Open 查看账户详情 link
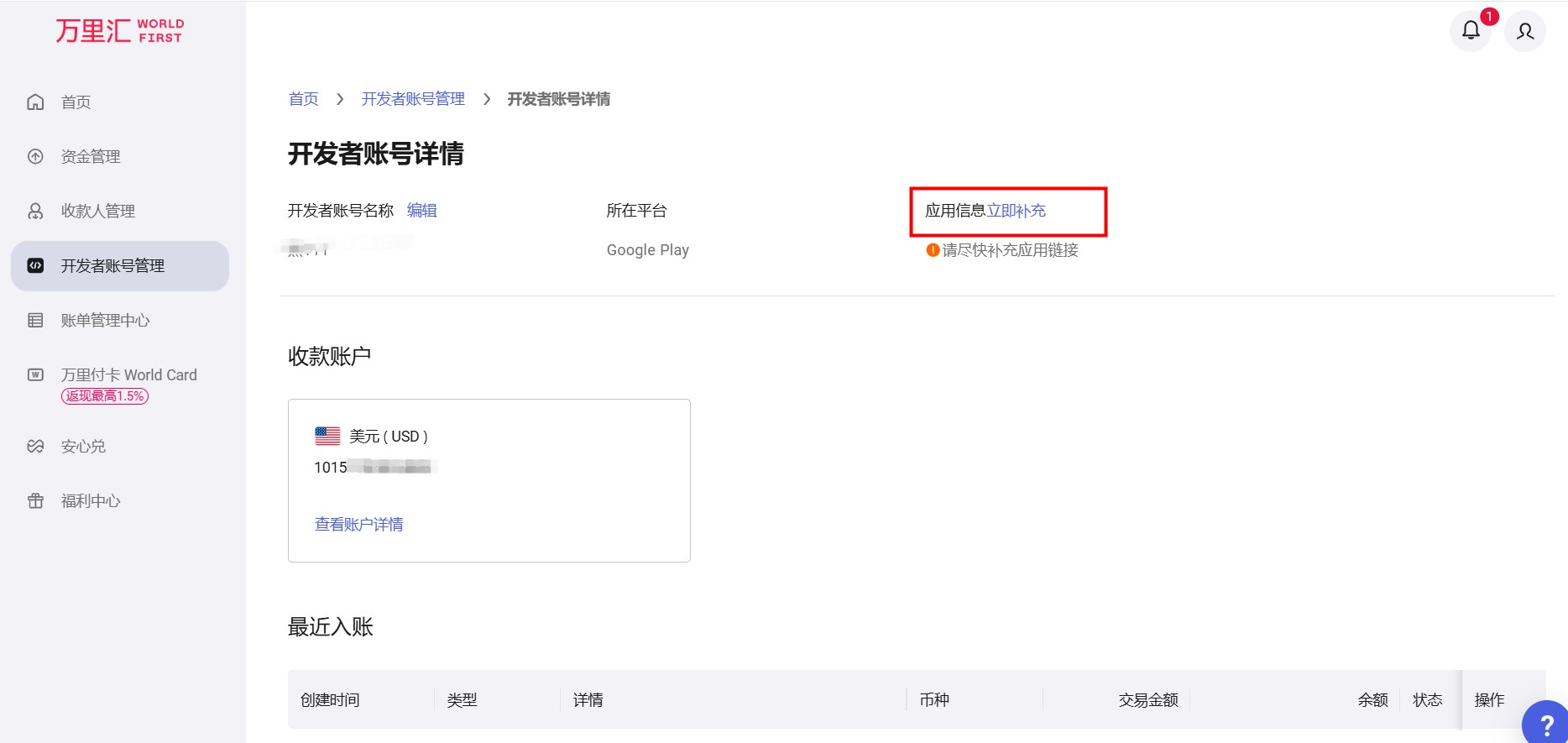 pos(358,525)
